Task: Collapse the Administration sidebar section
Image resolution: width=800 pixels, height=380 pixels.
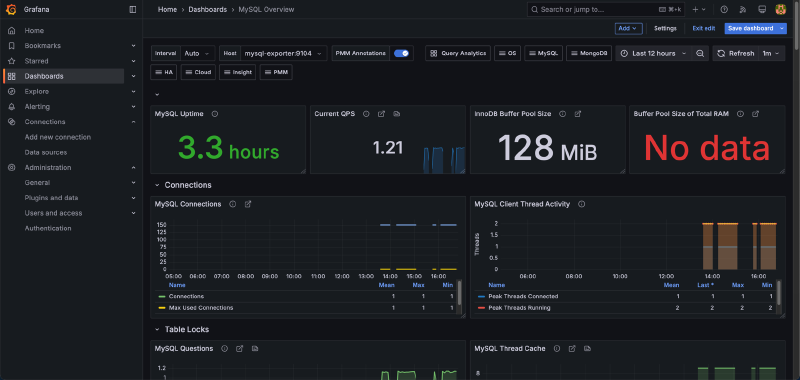Action: point(133,168)
